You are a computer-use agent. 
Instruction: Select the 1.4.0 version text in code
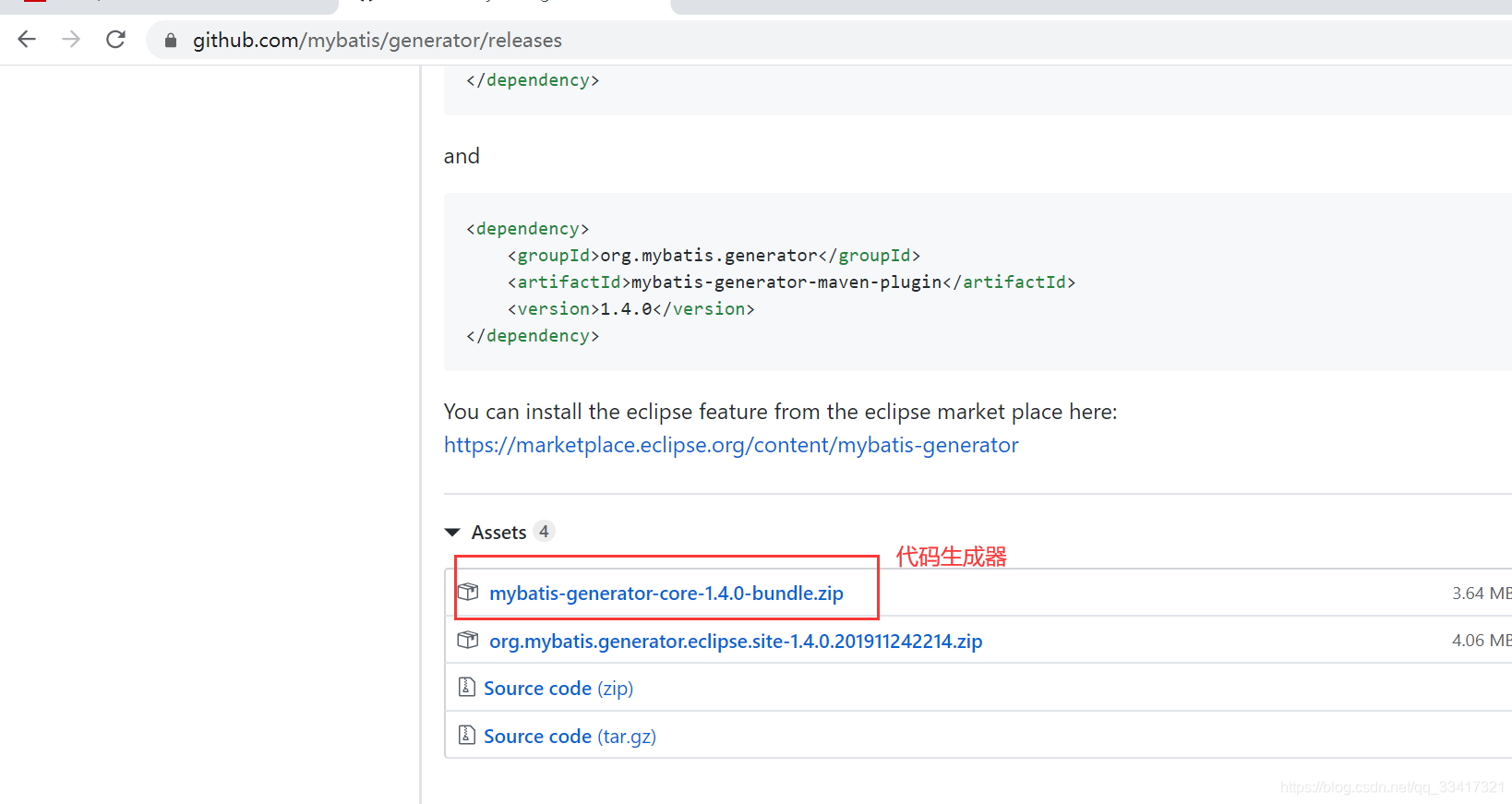click(626, 309)
